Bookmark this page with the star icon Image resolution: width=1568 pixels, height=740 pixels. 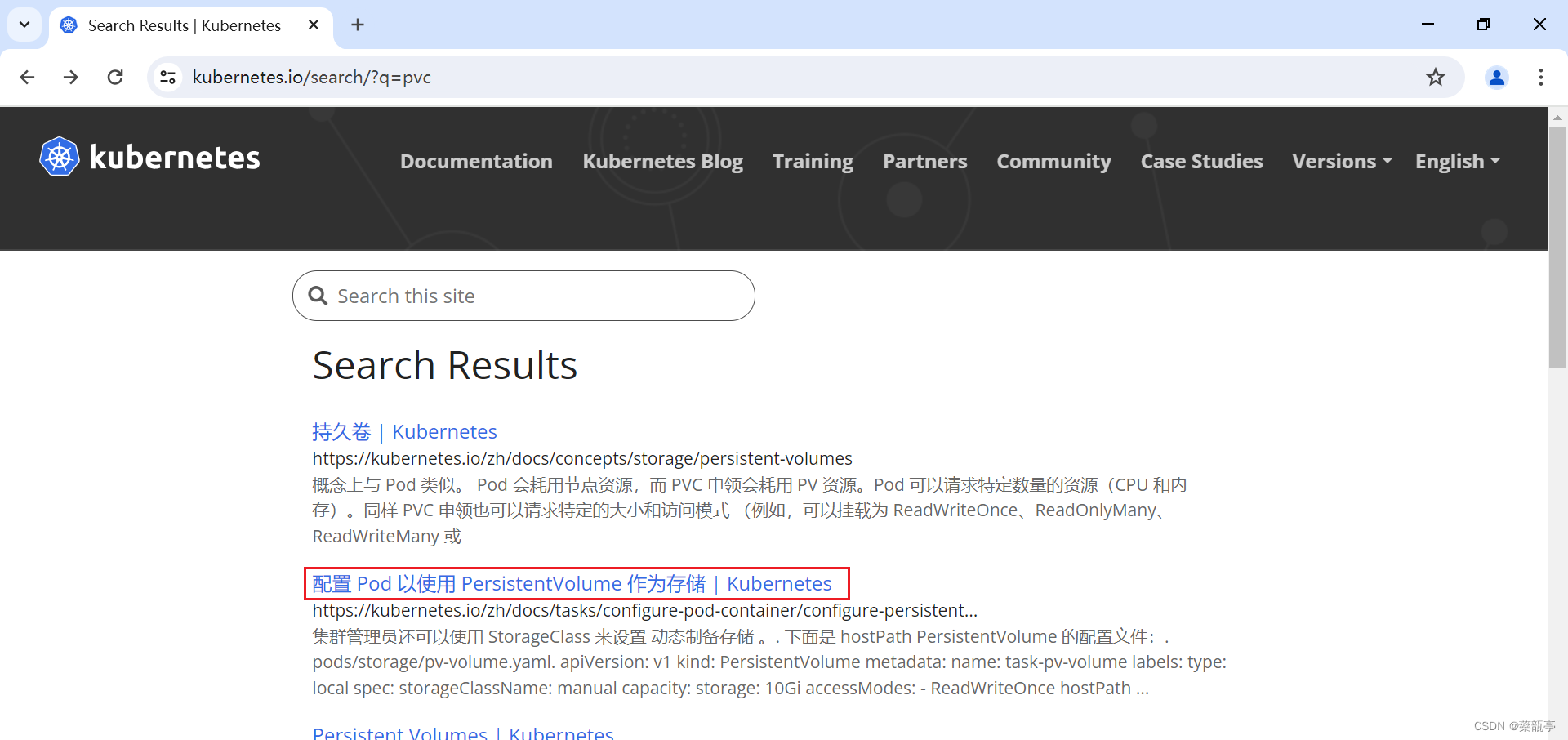coord(1435,77)
